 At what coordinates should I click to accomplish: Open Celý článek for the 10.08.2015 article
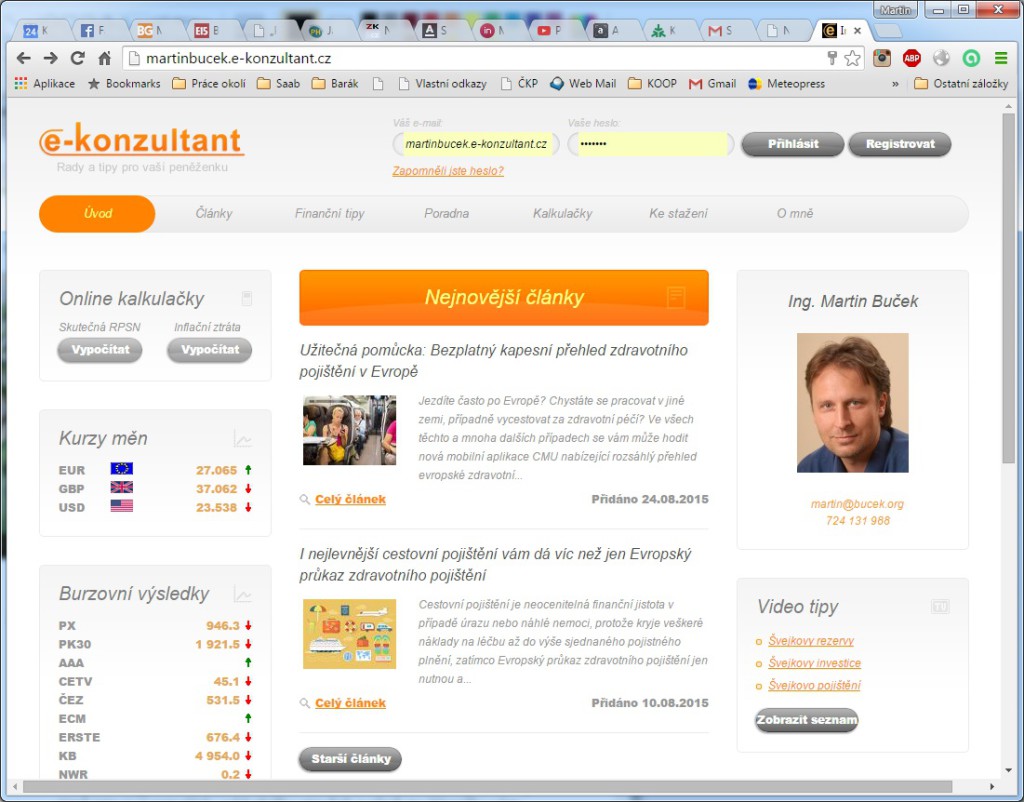(x=350, y=703)
